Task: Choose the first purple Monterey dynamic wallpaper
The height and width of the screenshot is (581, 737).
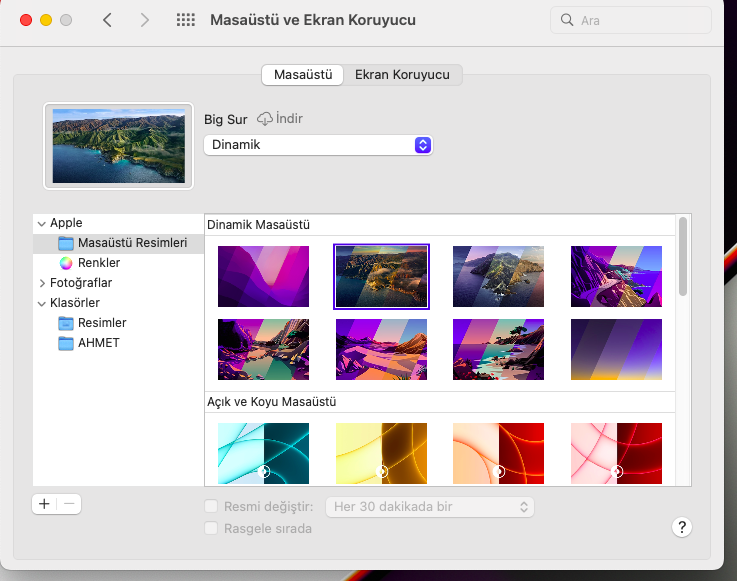Action: (263, 276)
